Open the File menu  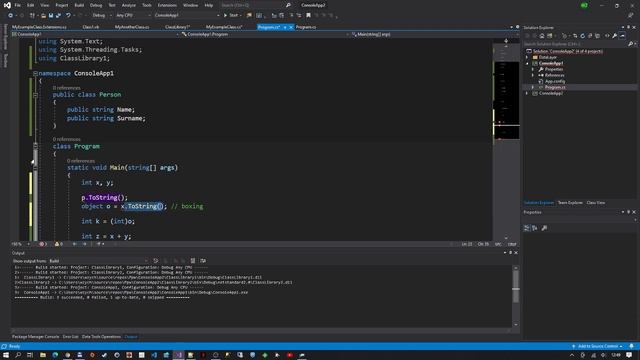click(18, 5)
